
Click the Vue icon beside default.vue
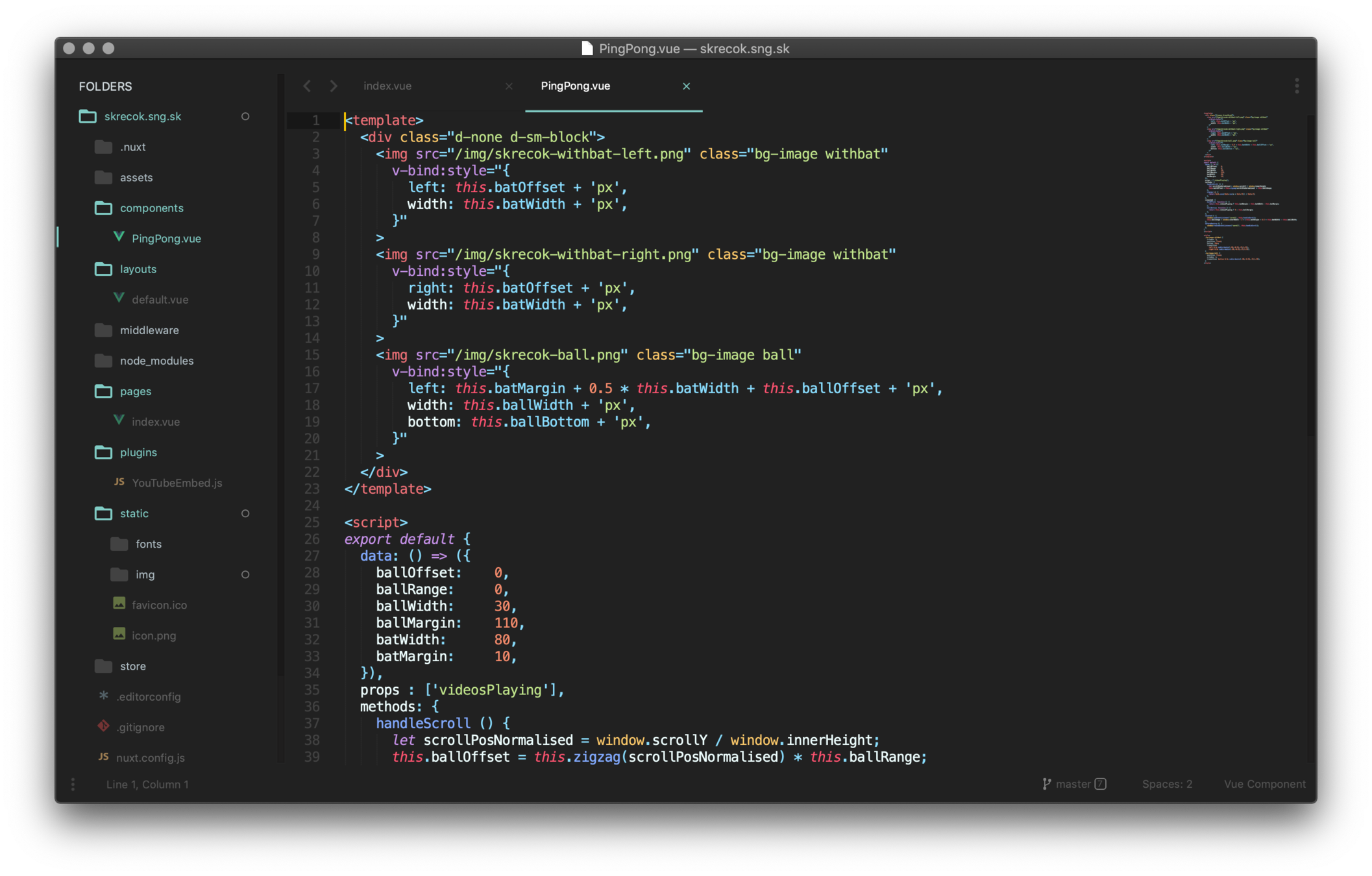(119, 298)
